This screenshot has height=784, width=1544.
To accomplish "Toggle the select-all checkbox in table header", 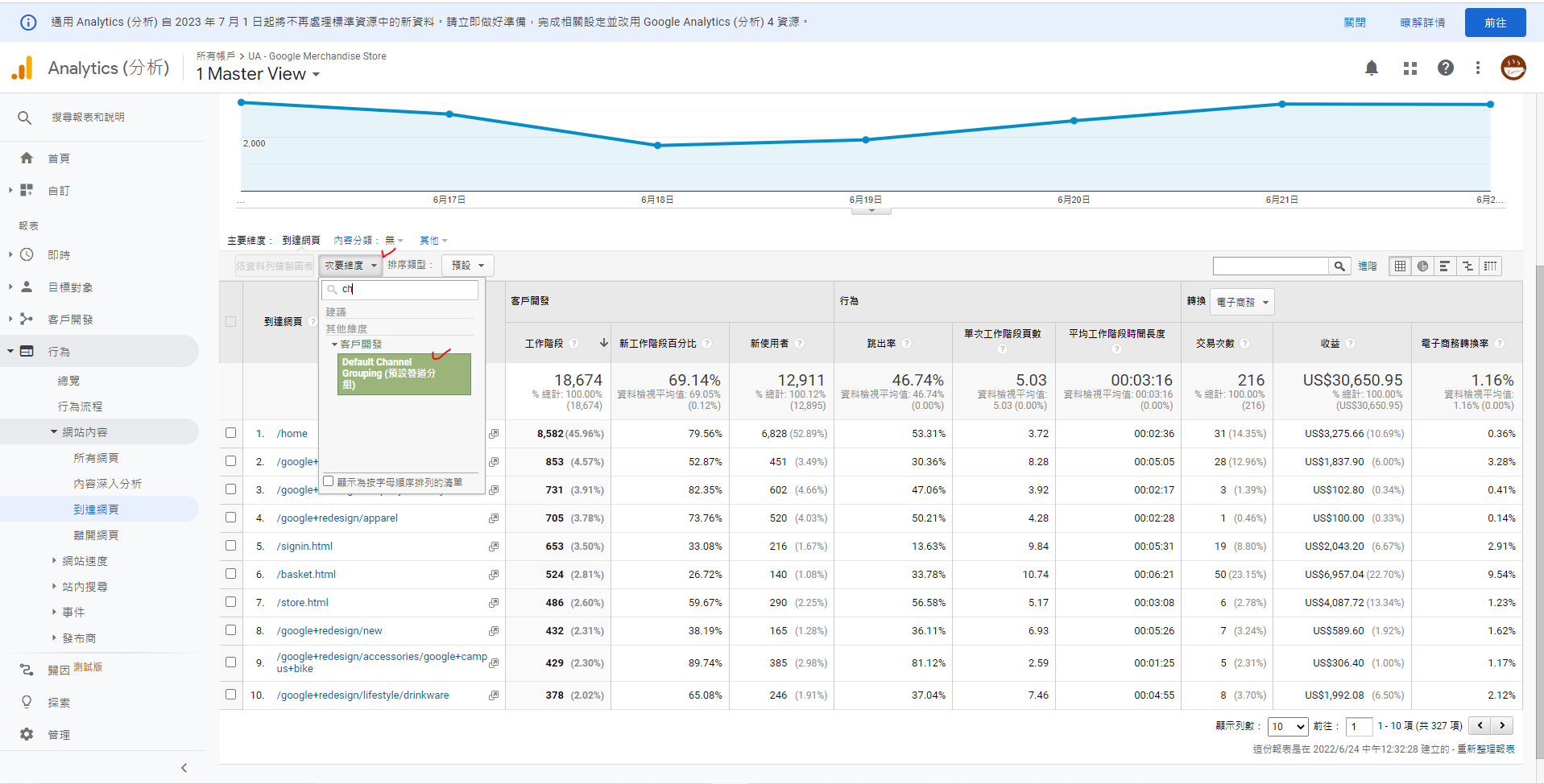I will [230, 321].
